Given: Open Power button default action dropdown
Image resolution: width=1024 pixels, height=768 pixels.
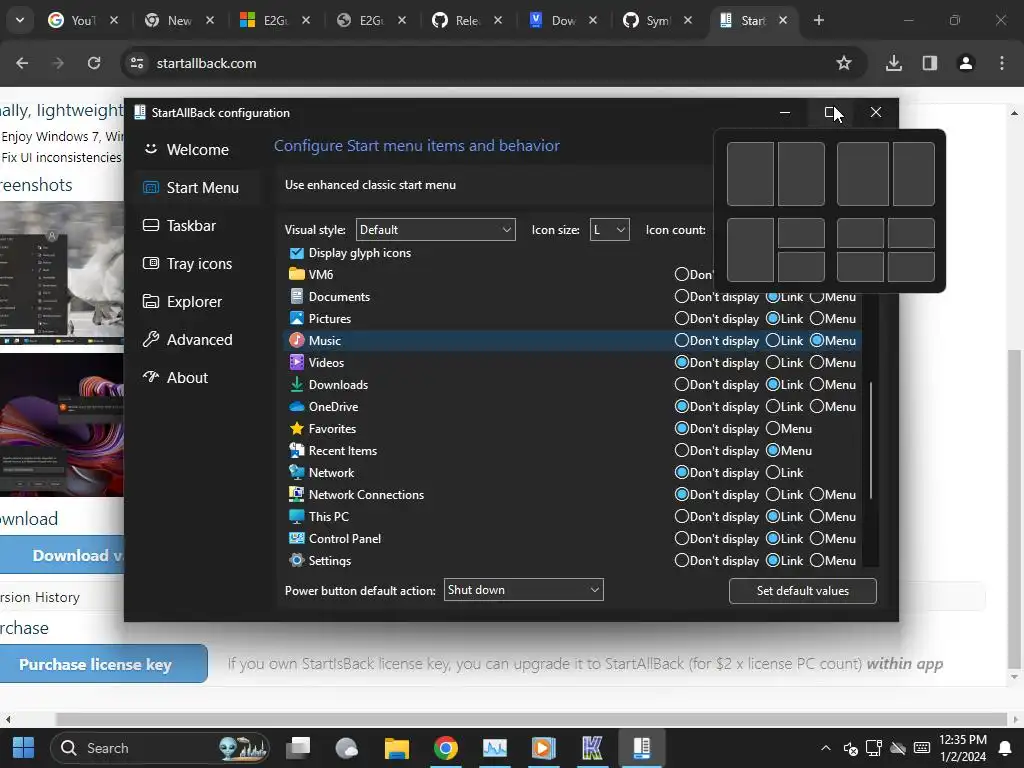Looking at the screenshot, I should (x=523, y=590).
